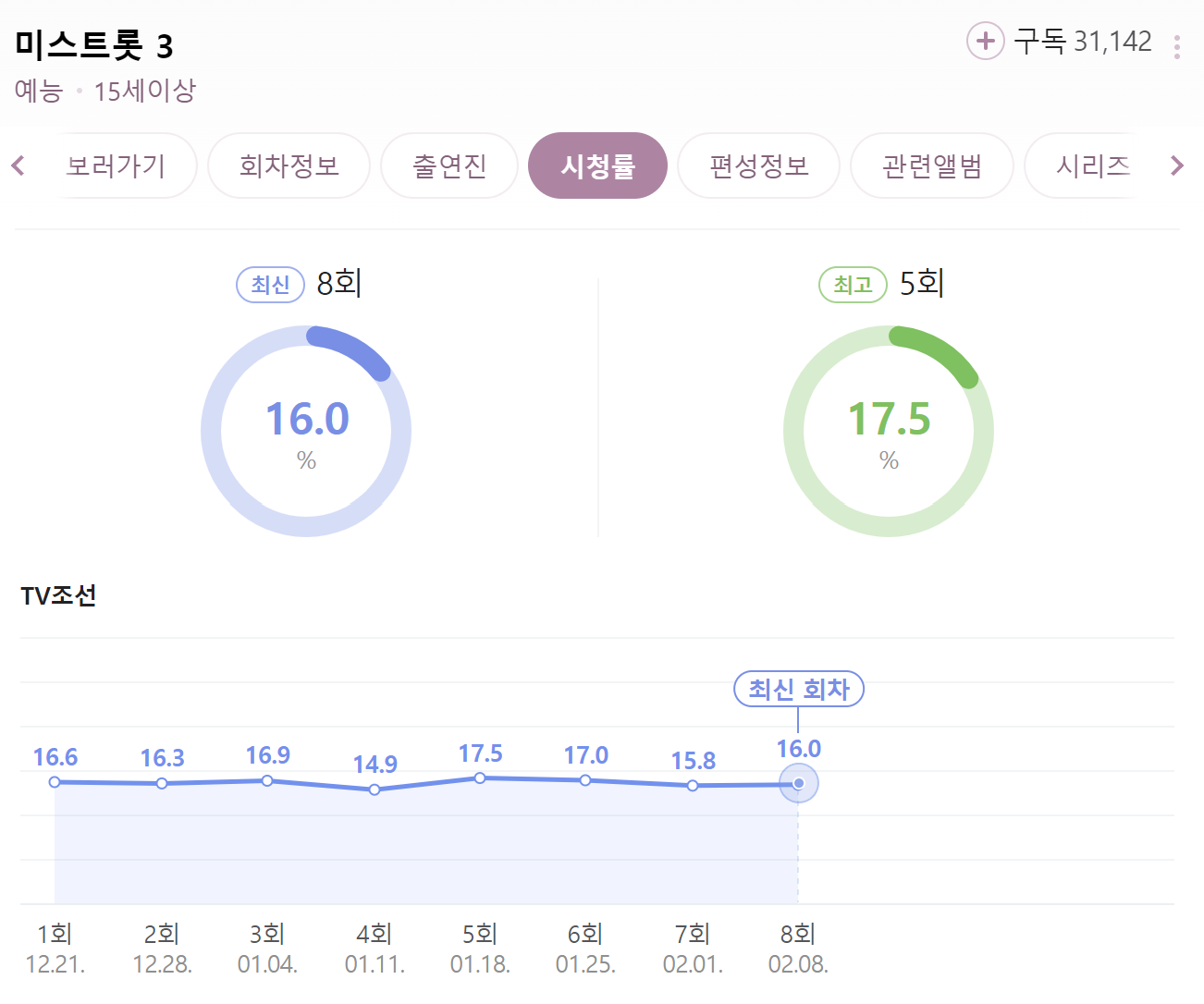Click the 4회 01.11. episode label

coord(374,948)
